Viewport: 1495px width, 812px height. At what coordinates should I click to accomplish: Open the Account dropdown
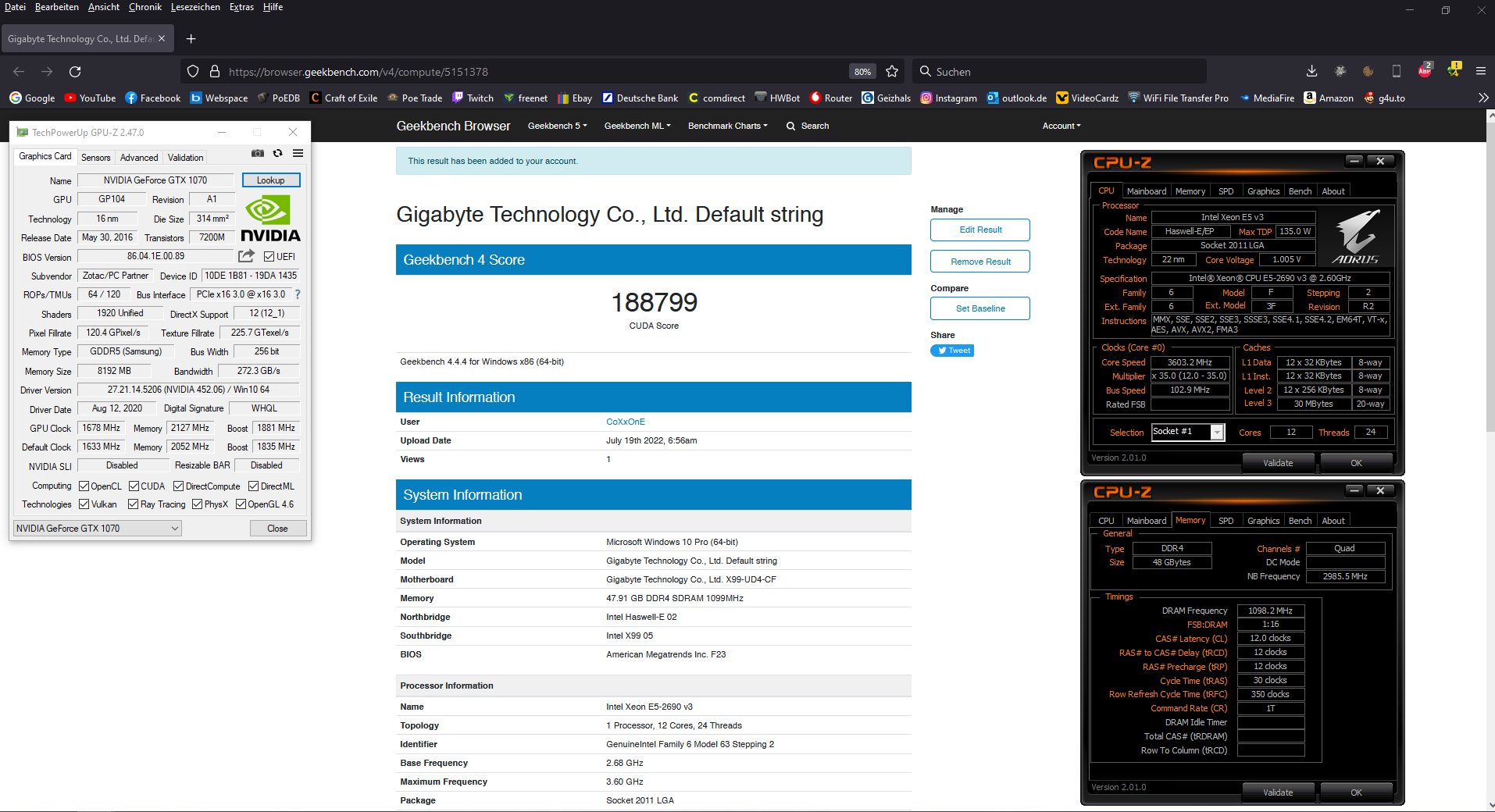point(1061,126)
